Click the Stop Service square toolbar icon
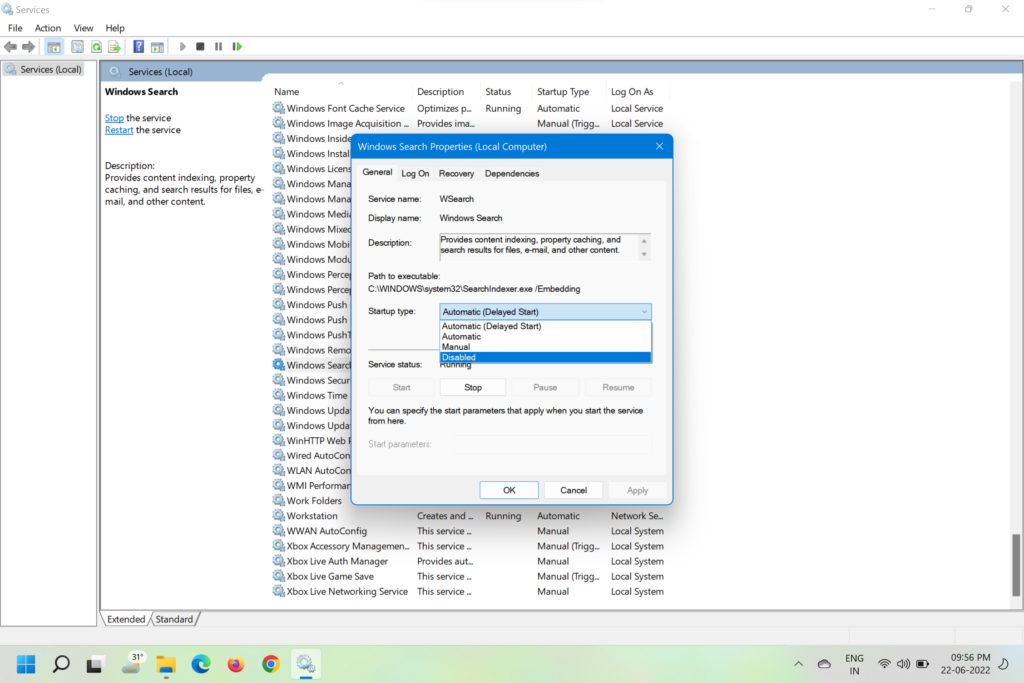This screenshot has height=683, width=1024. coord(201,47)
